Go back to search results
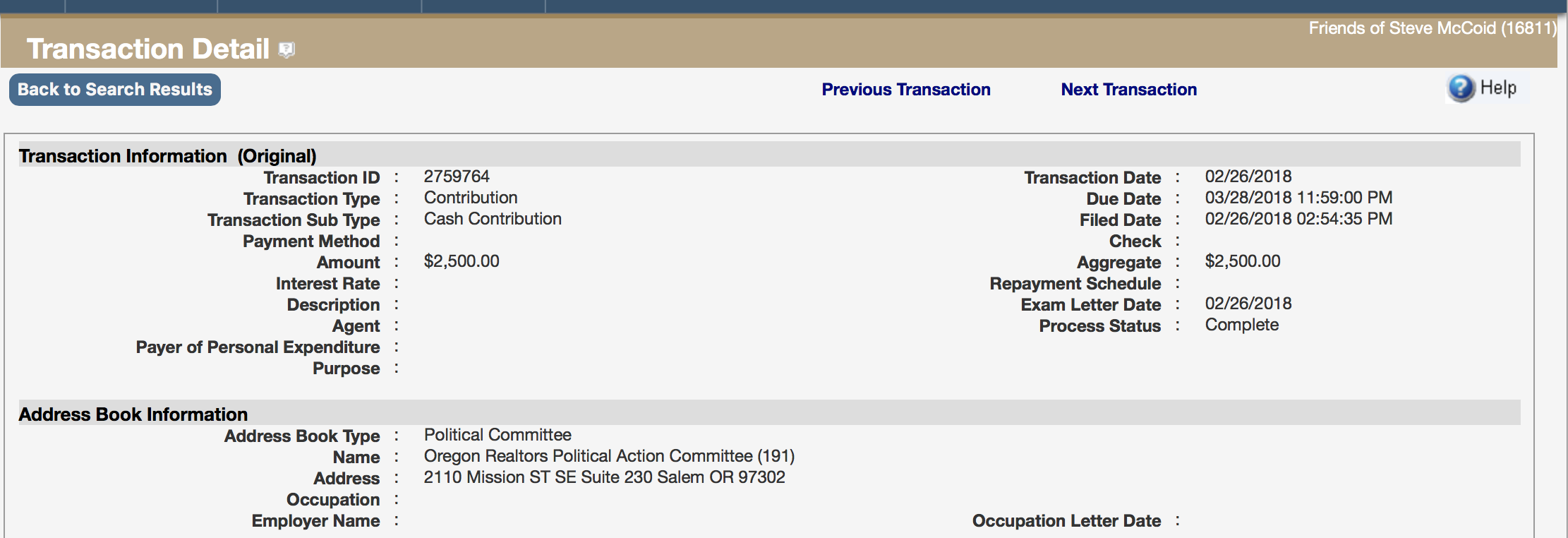 115,90
